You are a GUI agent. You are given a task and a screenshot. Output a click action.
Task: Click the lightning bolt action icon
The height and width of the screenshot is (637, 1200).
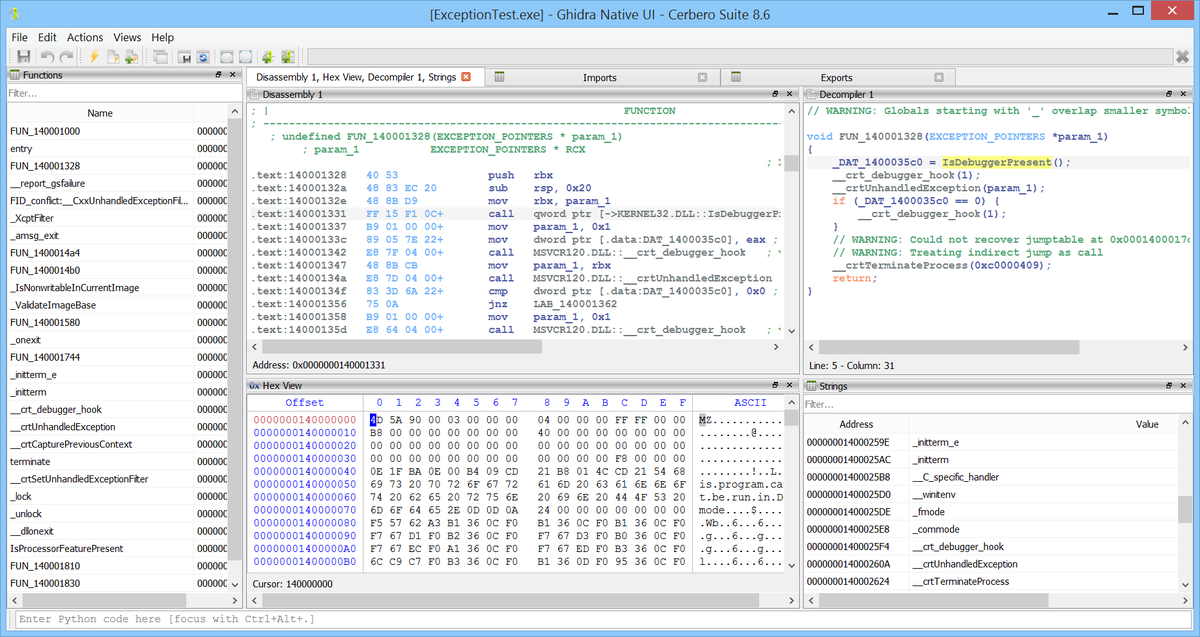coord(94,57)
